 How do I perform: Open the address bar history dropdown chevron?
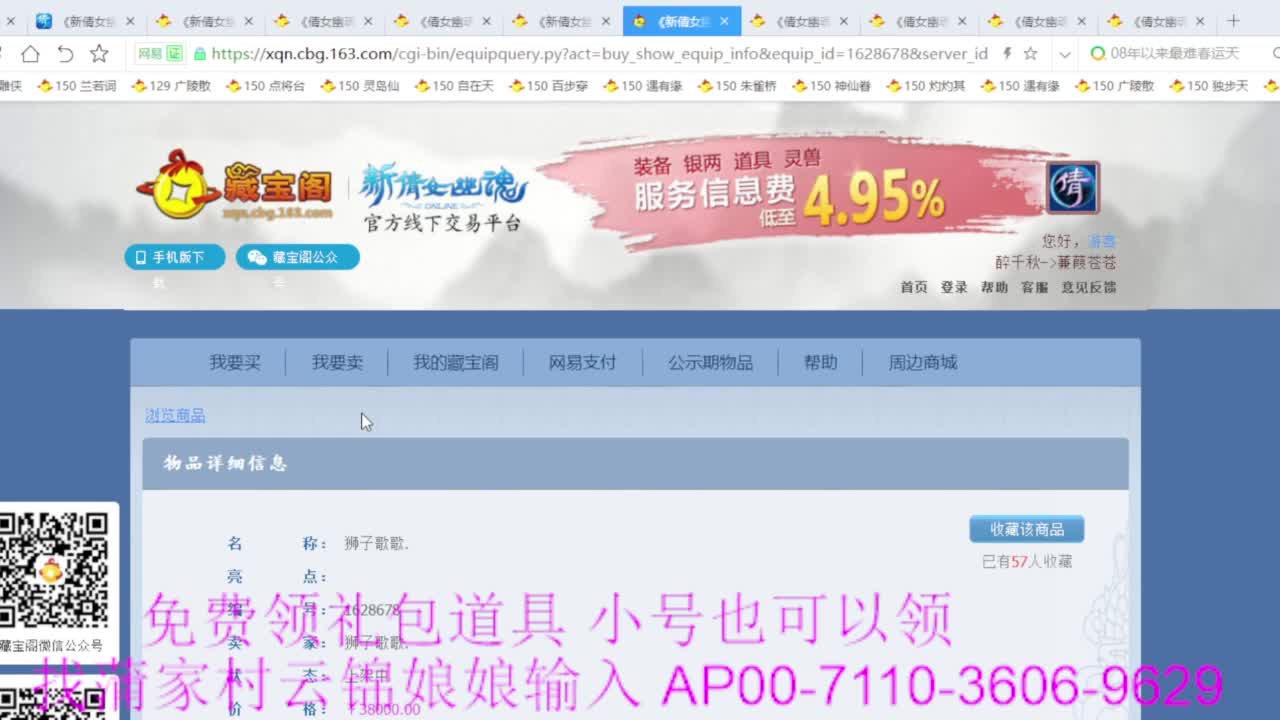(x=1063, y=56)
